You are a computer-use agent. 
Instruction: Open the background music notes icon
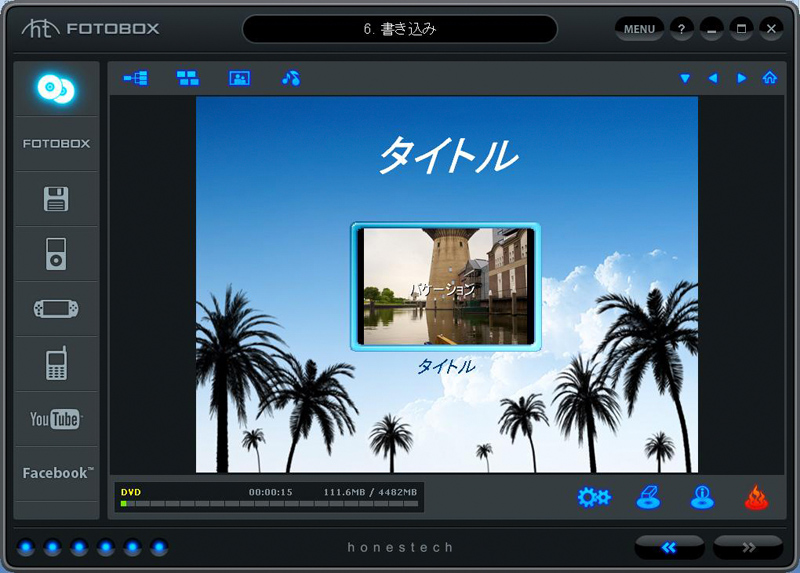pos(291,78)
